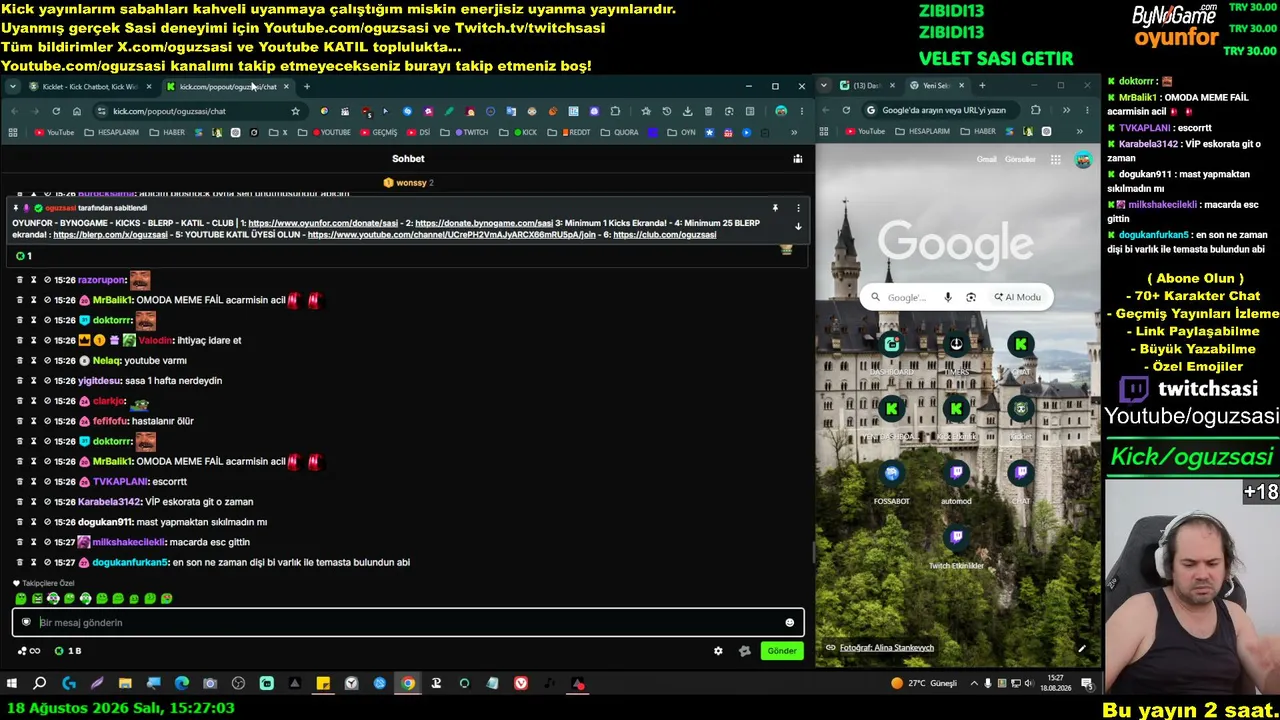This screenshot has height=720, width=1280.
Task: Search by image with the Google Lens icon
Action: (971, 297)
